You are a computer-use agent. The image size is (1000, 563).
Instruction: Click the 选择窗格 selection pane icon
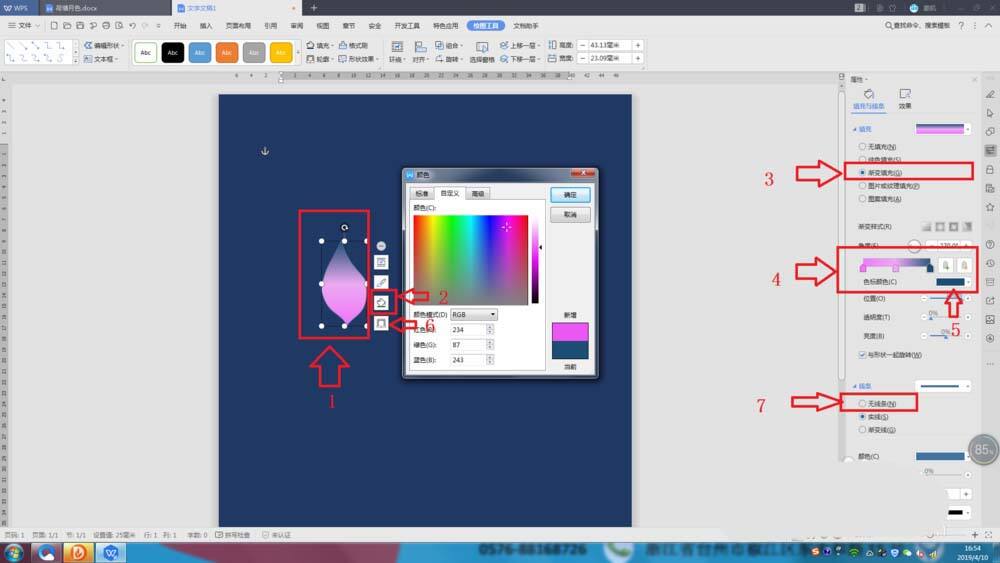pyautogui.click(x=482, y=47)
